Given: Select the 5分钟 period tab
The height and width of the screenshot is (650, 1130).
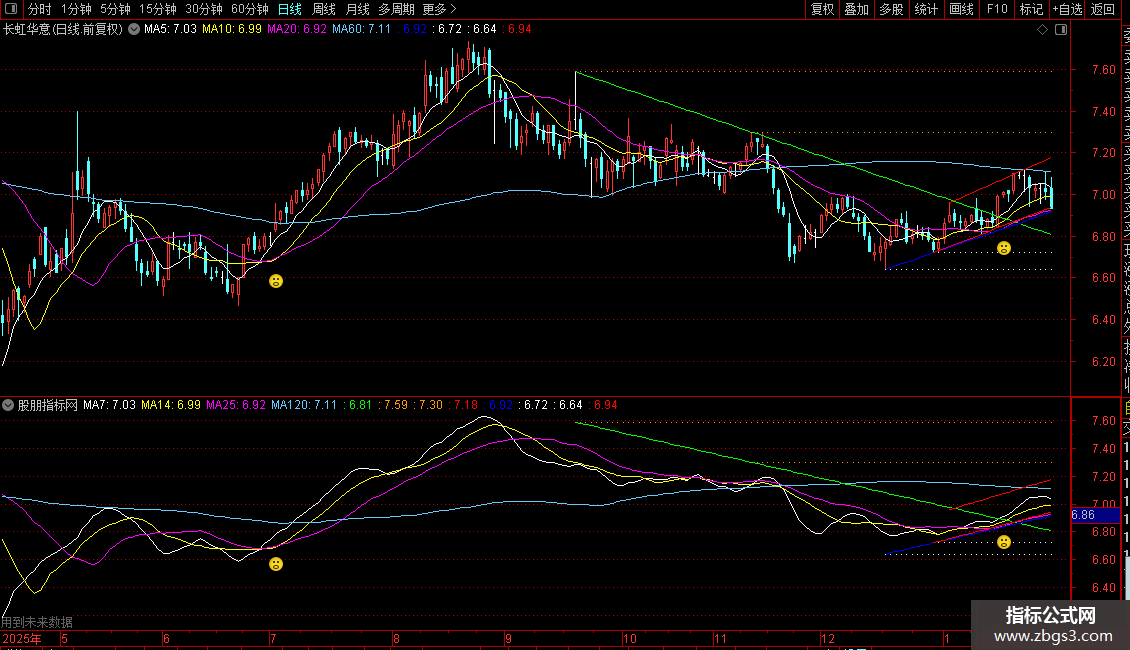Looking at the screenshot, I should 115,9.
